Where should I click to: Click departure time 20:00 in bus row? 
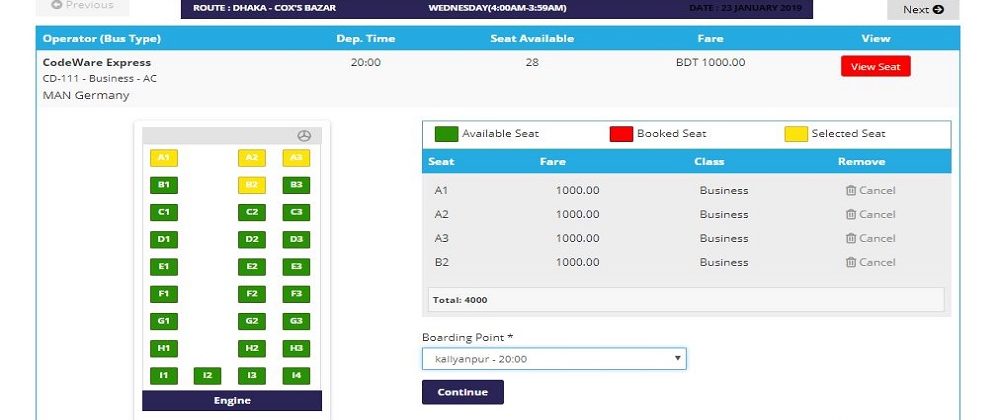coord(366,62)
